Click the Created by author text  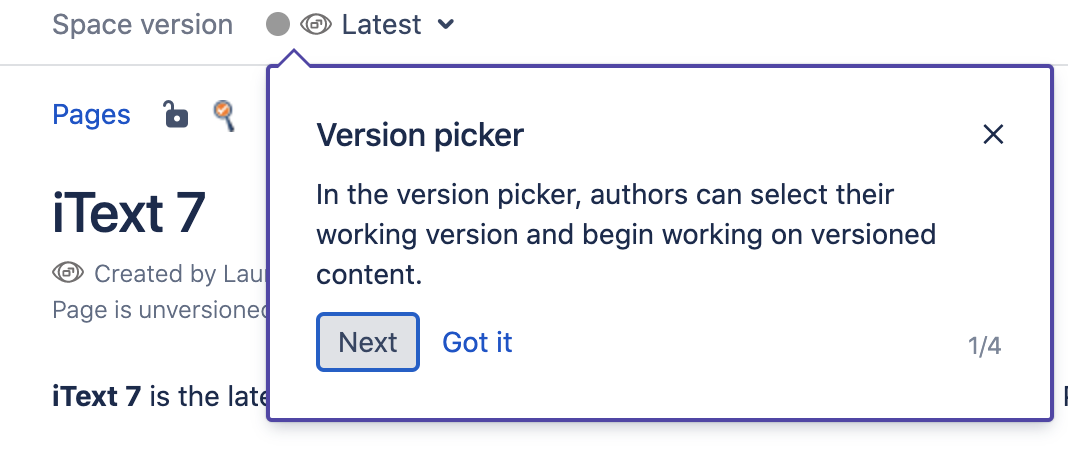180,274
